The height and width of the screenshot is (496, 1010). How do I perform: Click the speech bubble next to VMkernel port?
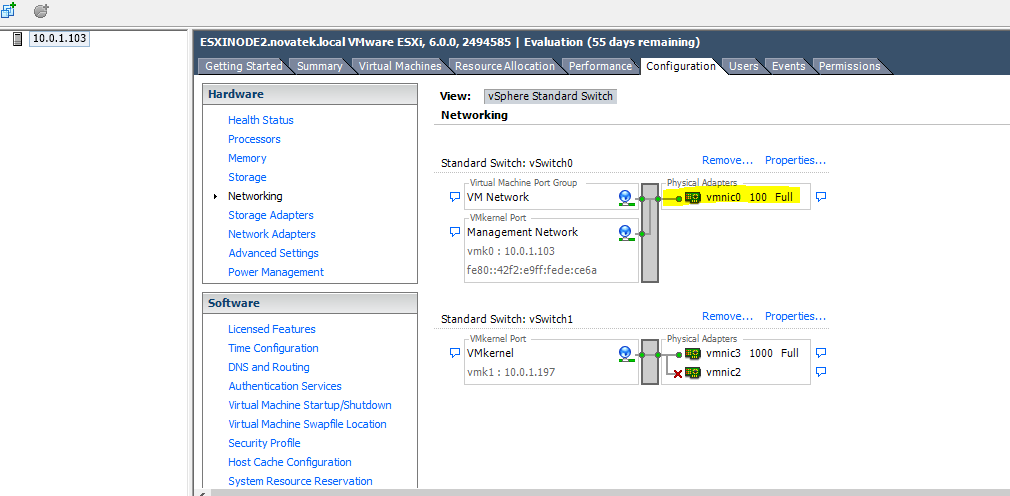(455, 353)
